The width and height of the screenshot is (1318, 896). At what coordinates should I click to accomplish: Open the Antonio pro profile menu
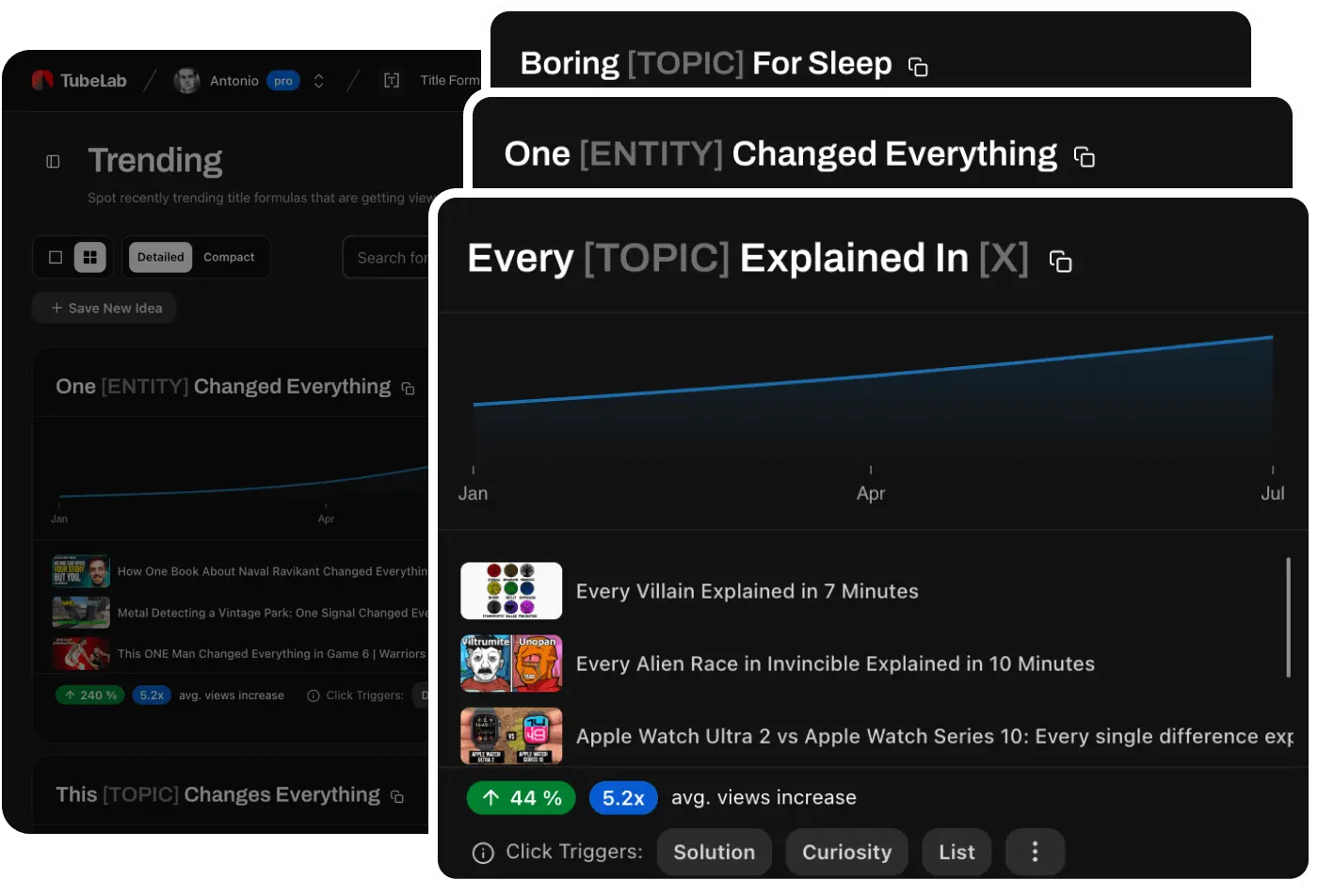click(x=233, y=80)
